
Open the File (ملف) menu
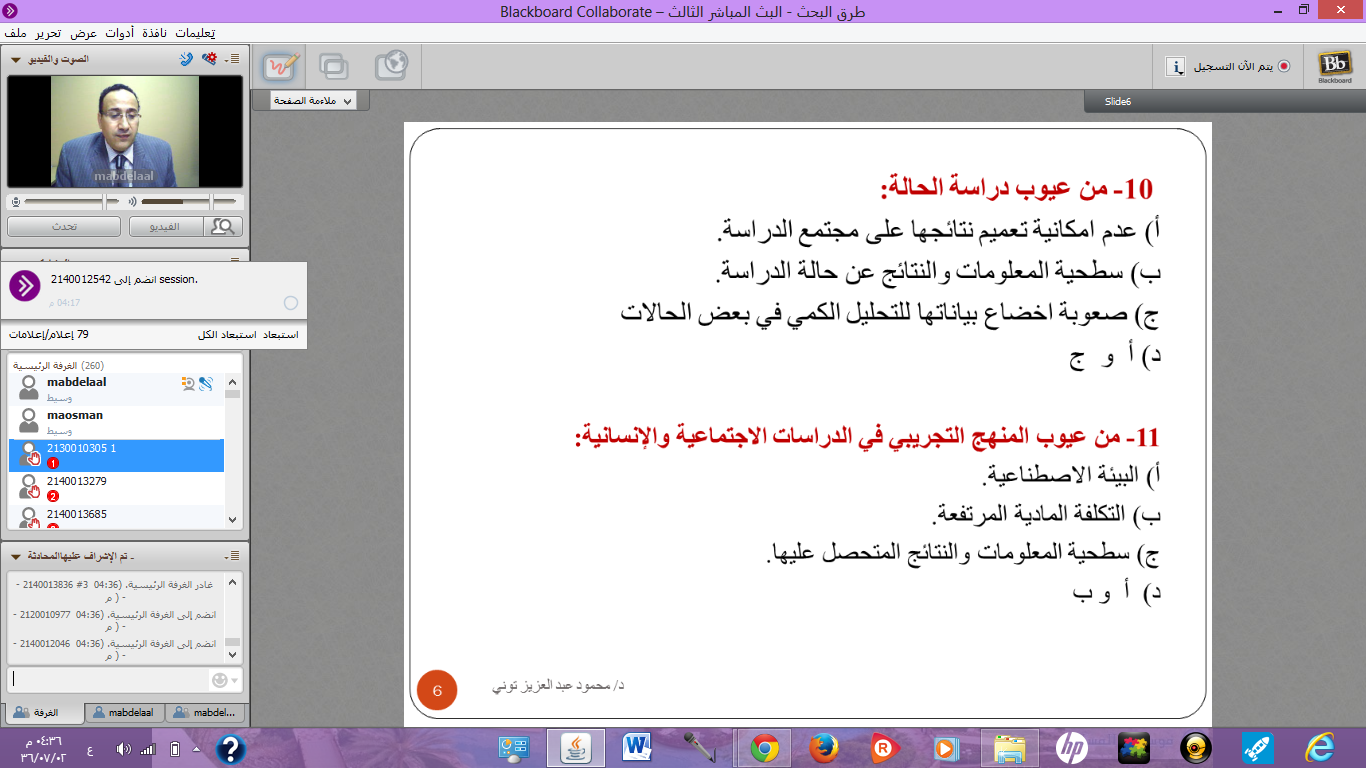coord(16,33)
